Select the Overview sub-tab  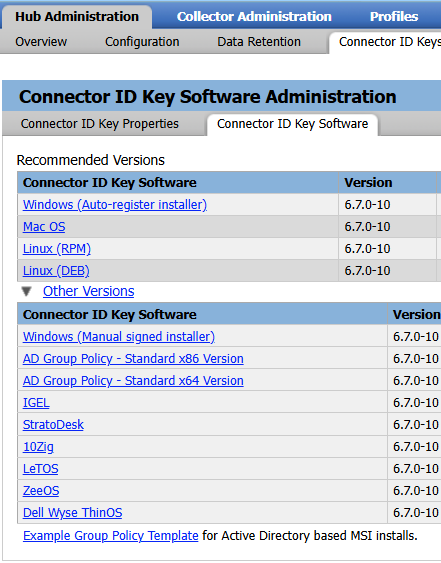41,42
